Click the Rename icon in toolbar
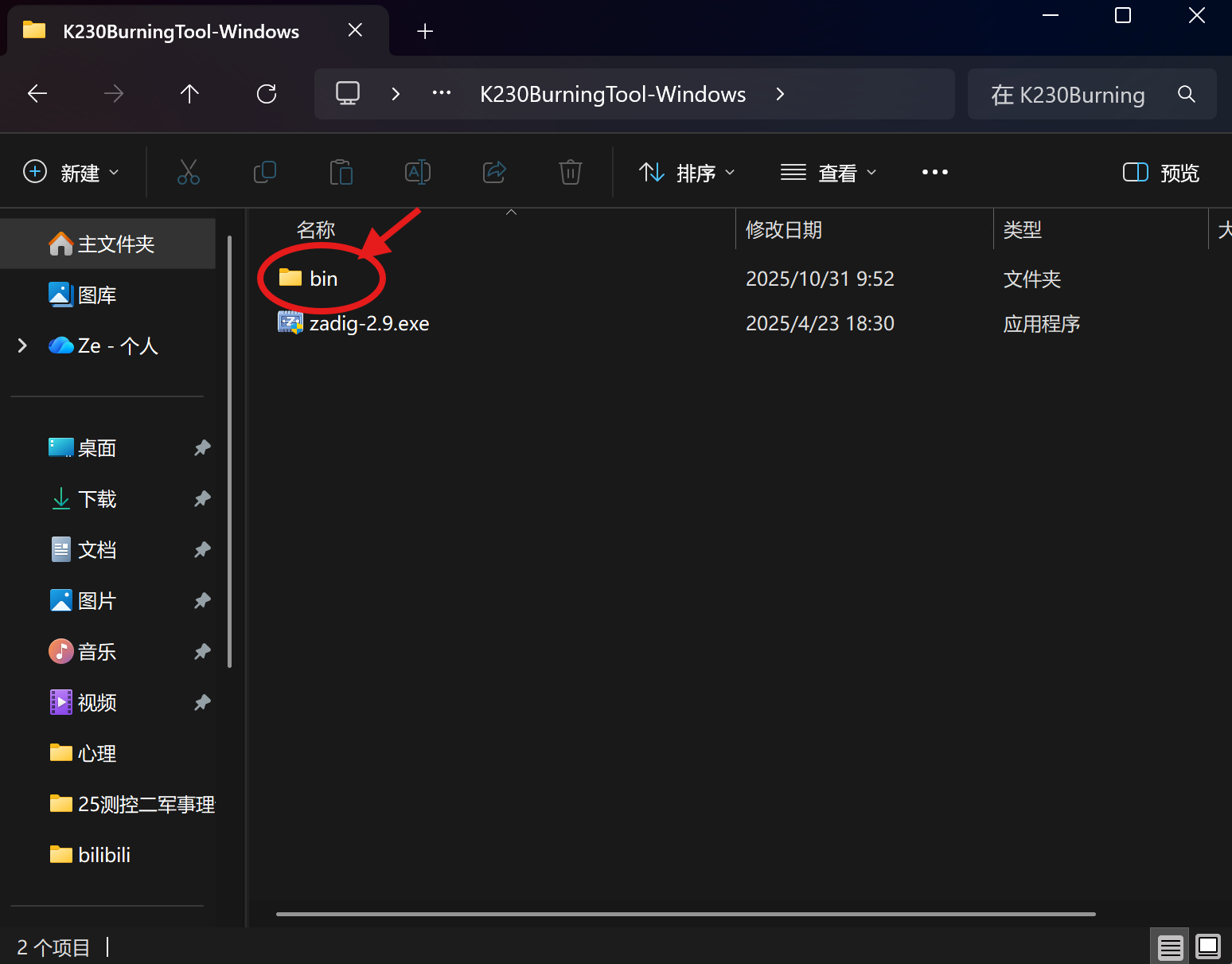The height and width of the screenshot is (964, 1232). pos(417,172)
